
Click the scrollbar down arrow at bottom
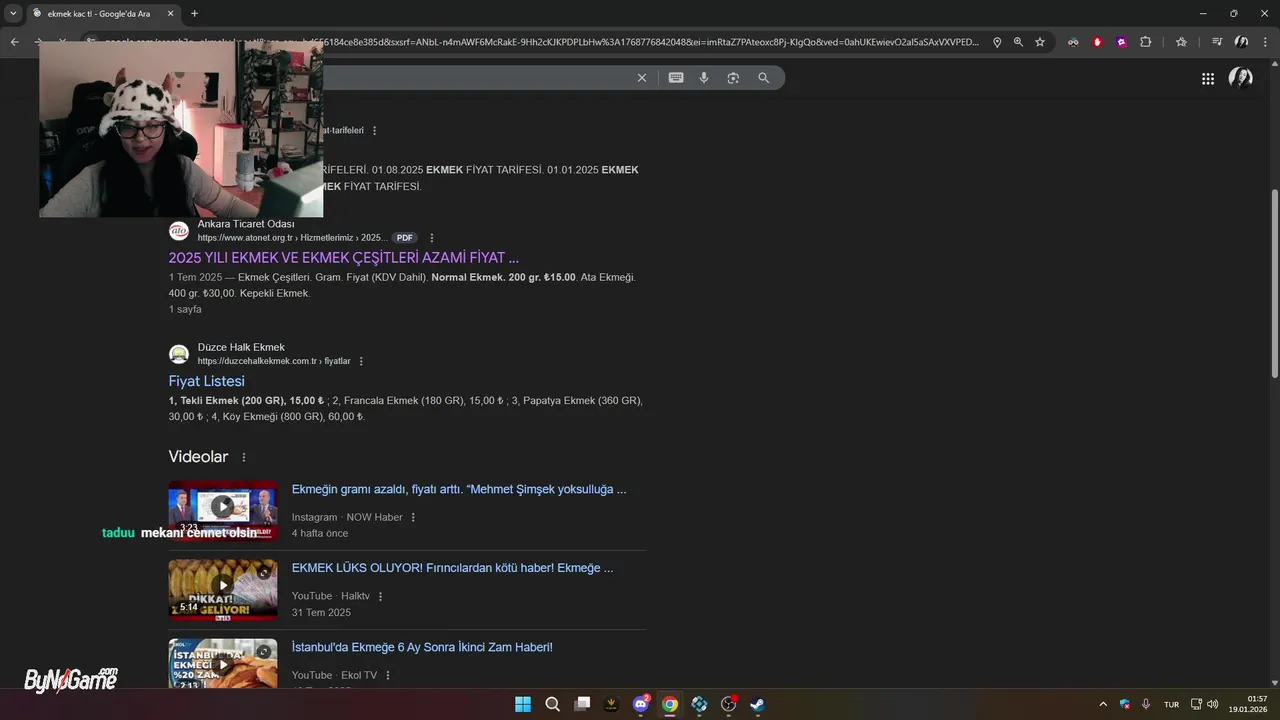click(1274, 682)
